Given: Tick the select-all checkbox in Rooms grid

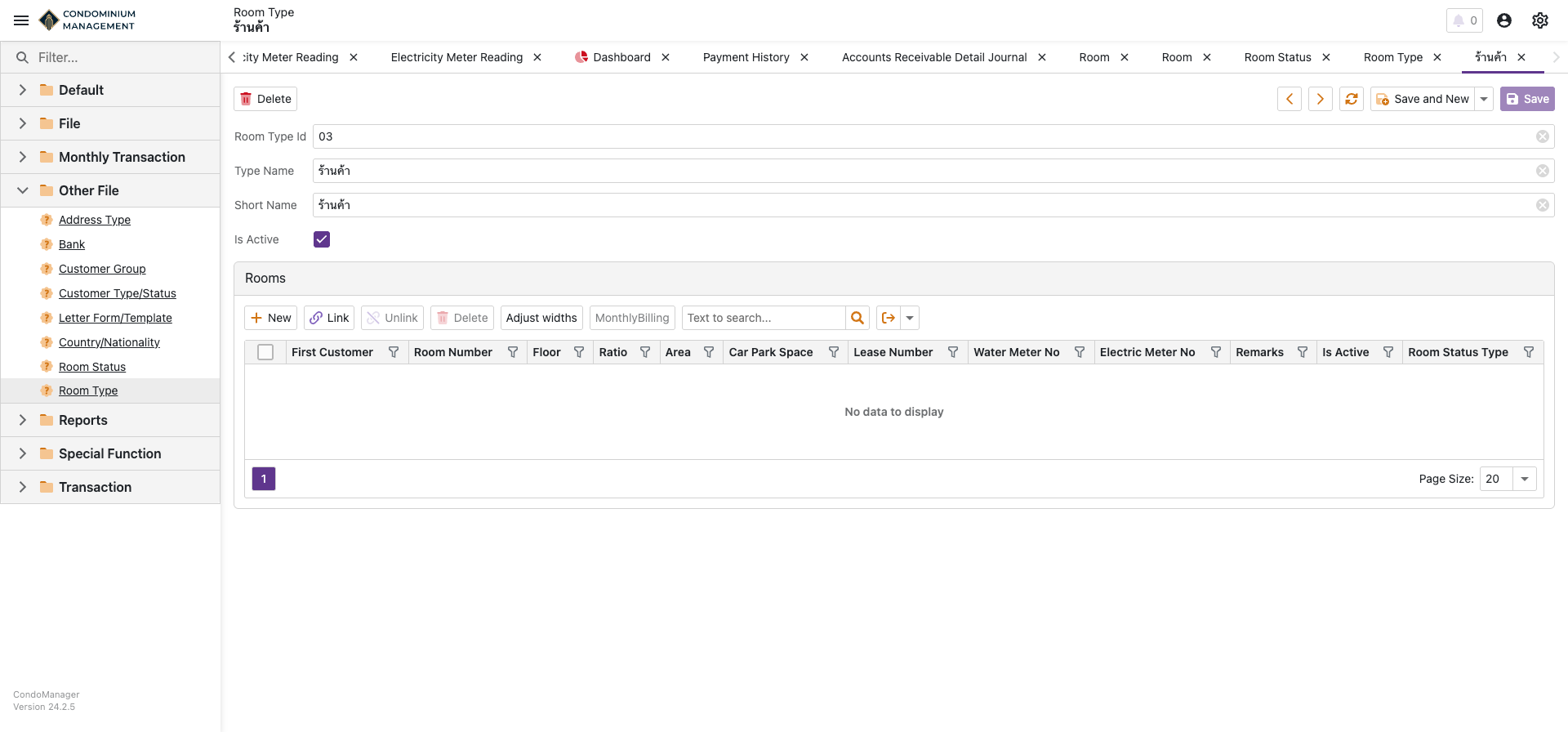Looking at the screenshot, I should click(x=265, y=352).
